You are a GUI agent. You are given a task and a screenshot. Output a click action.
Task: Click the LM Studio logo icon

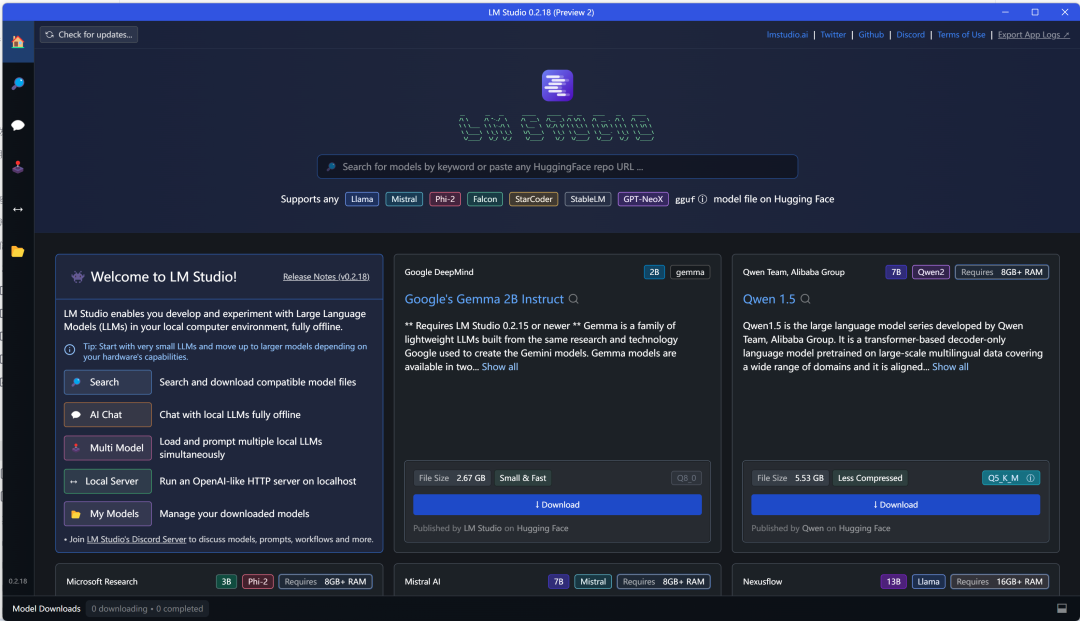557,85
